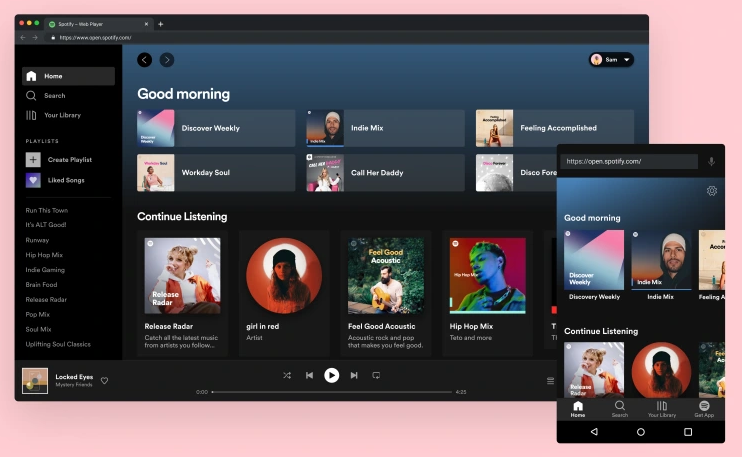Open a new browser tab
742x457 pixels.
coord(160,24)
